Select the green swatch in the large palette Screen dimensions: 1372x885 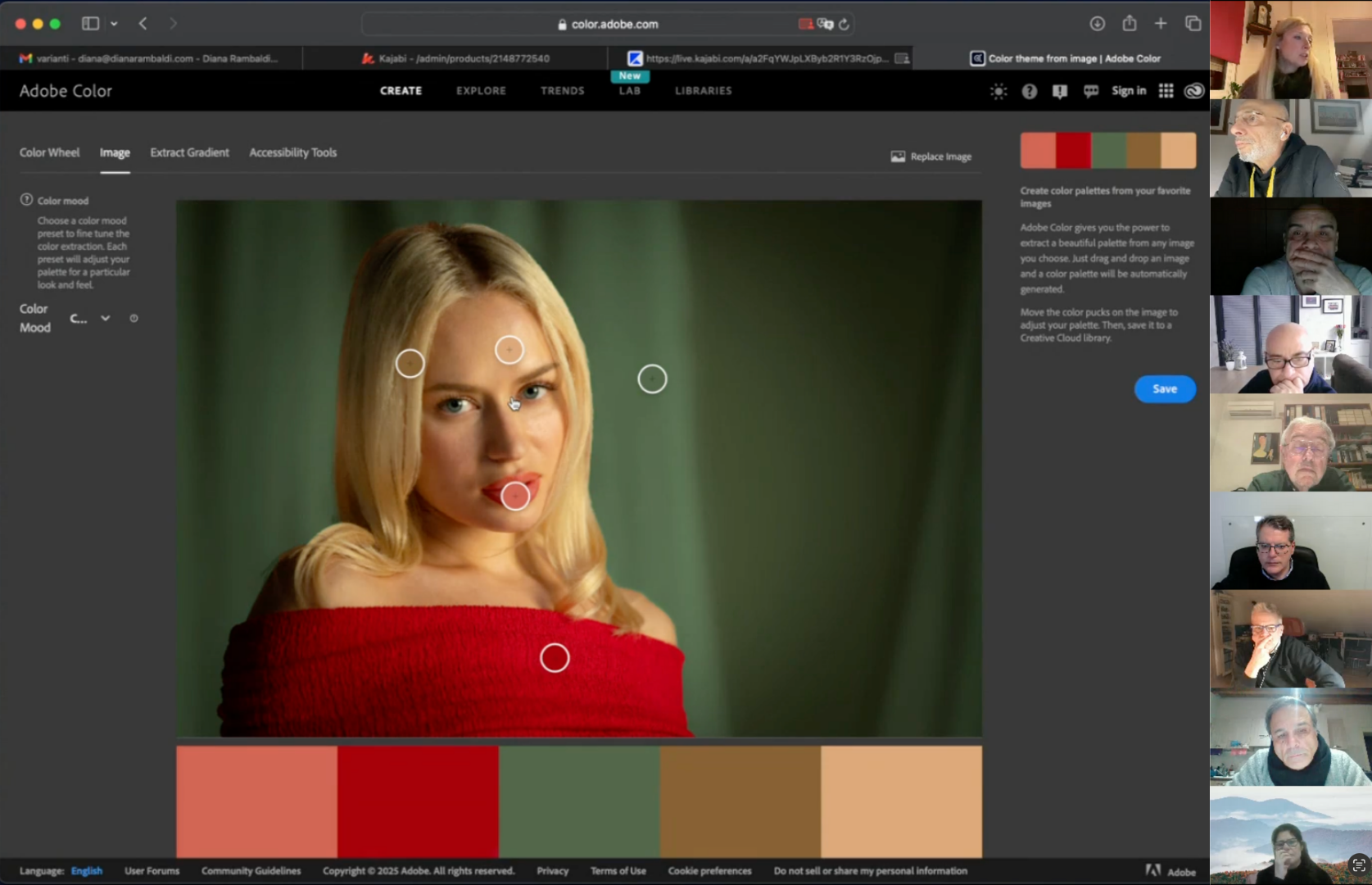[579, 801]
